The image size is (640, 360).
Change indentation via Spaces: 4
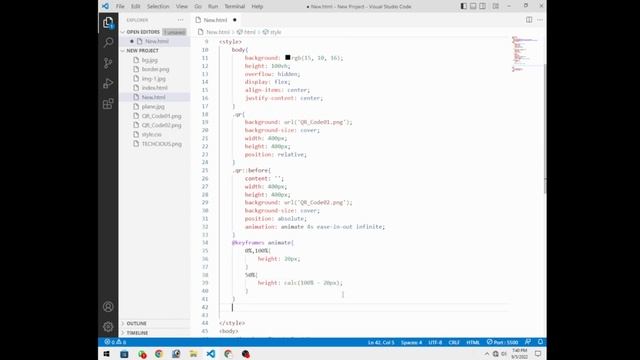point(411,342)
